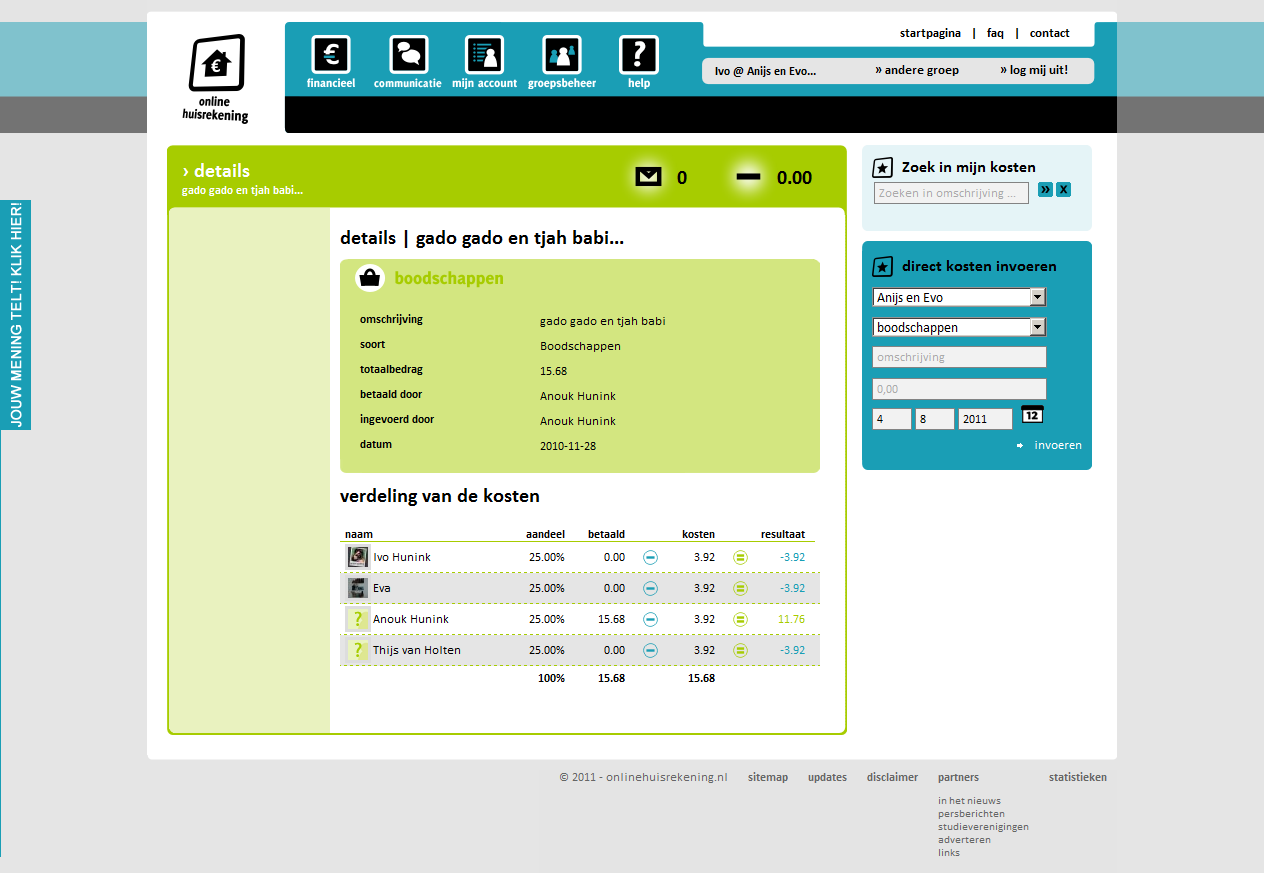Open the communicatie speech bubble icon

click(x=408, y=55)
